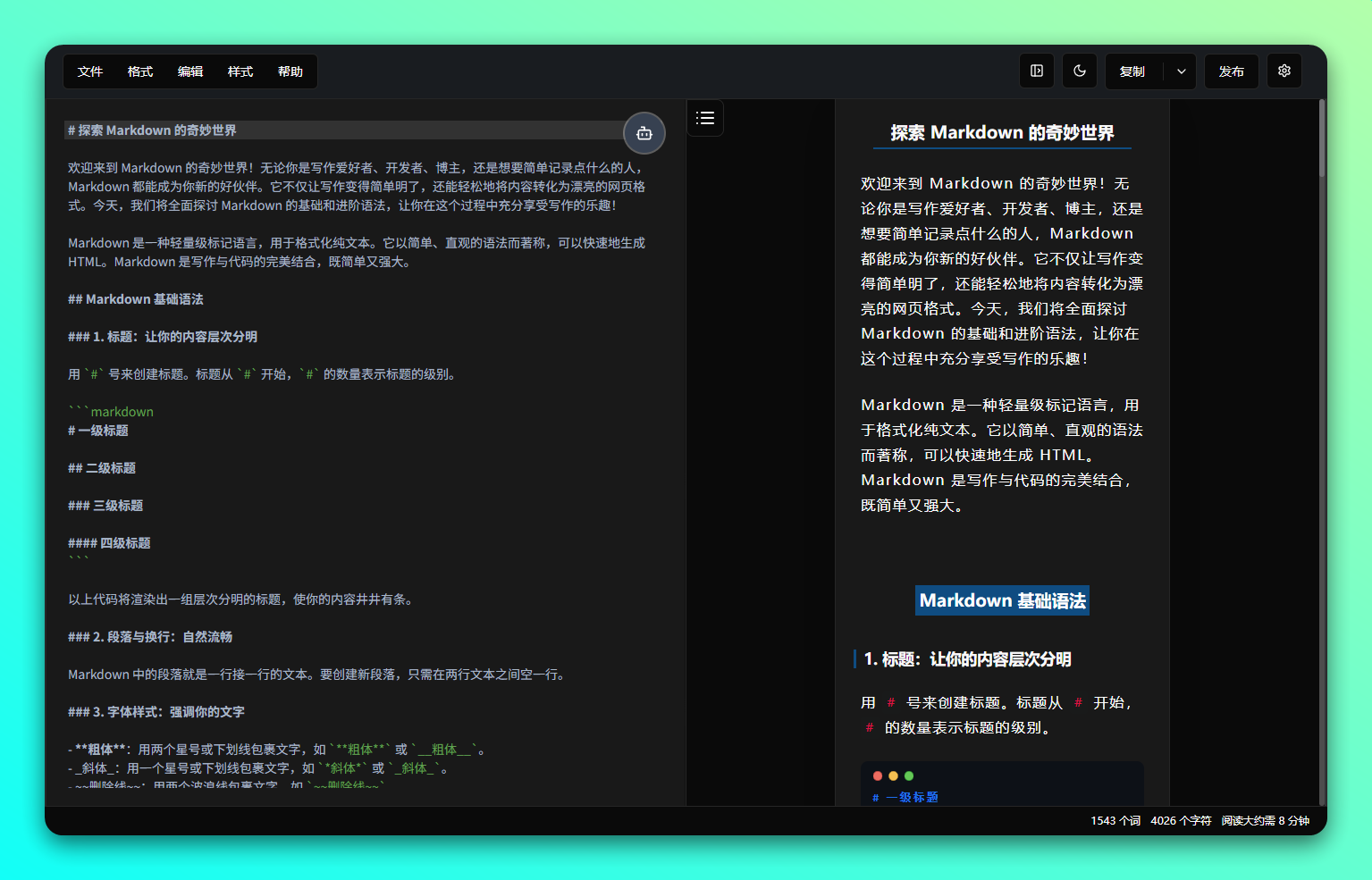The width and height of the screenshot is (1372, 880).
Task: Click the '4026 个字符' character count
Action: click(1181, 821)
